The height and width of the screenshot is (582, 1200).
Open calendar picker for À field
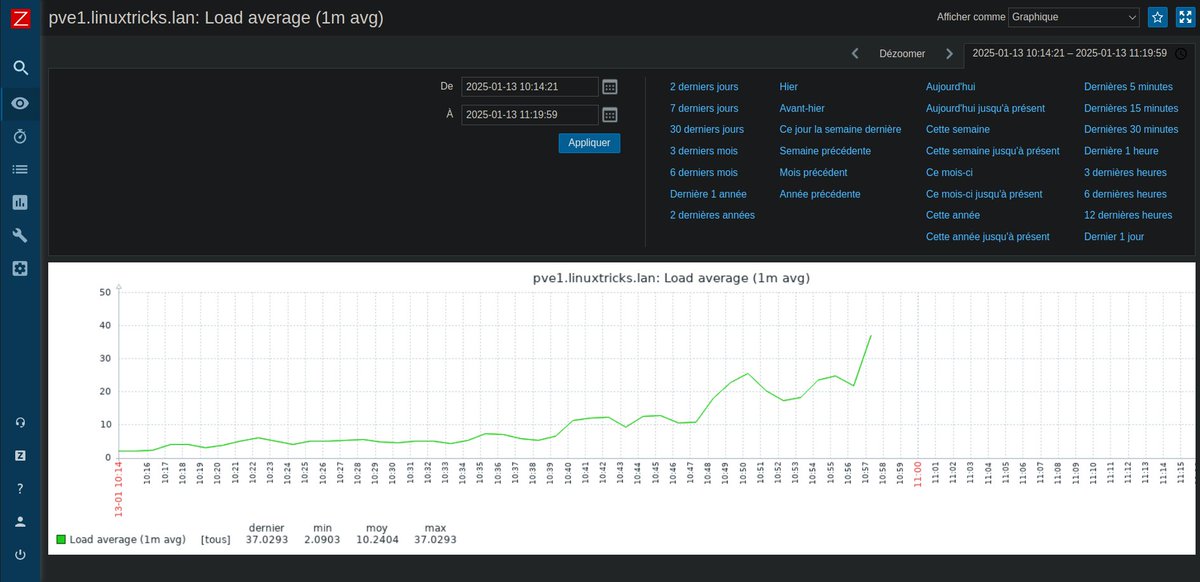click(x=610, y=114)
